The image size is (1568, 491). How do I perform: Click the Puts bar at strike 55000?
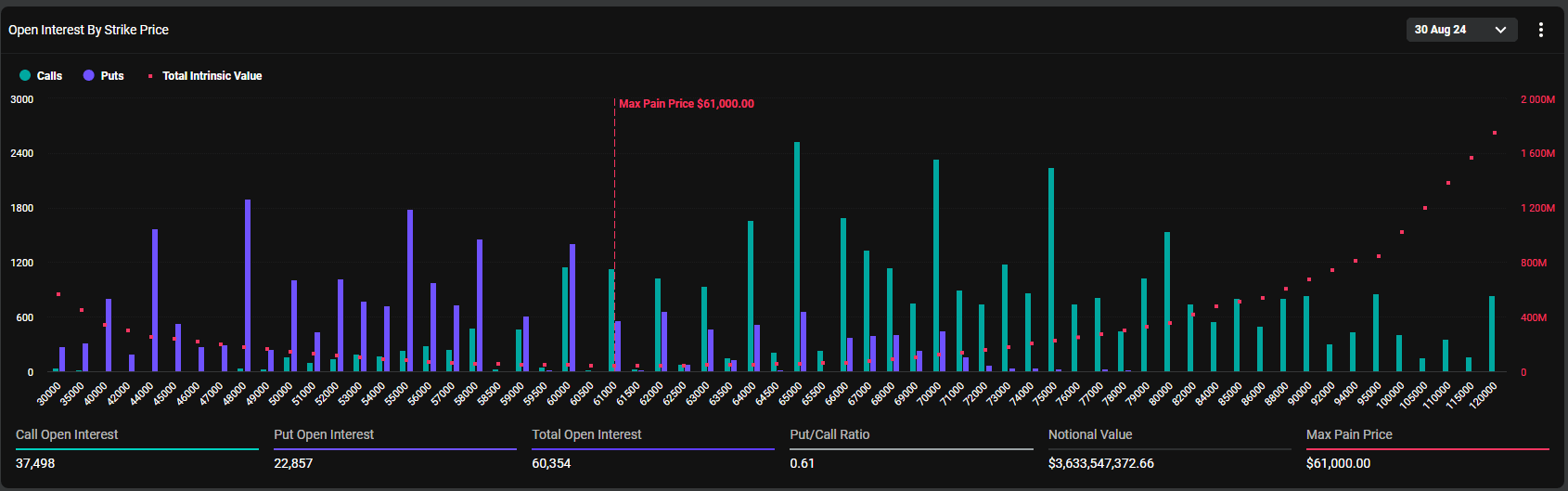pos(410,291)
